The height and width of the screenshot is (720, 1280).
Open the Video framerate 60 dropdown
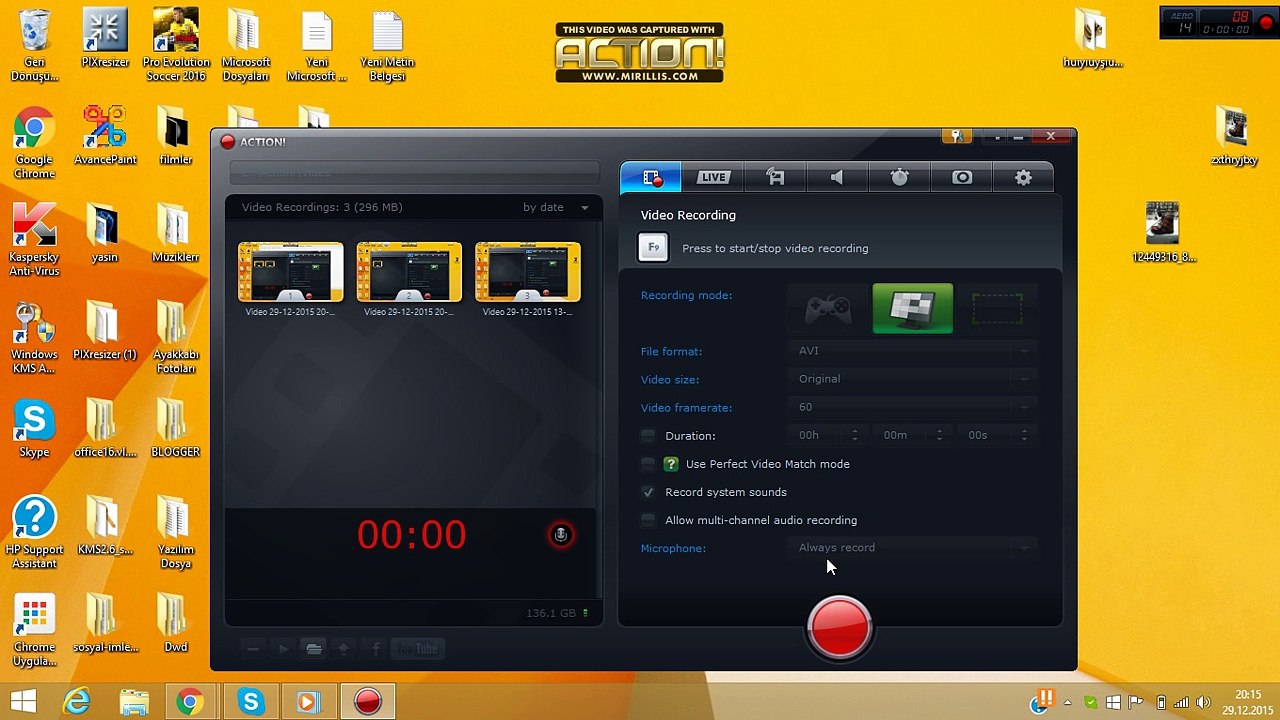pyautogui.click(x=913, y=407)
